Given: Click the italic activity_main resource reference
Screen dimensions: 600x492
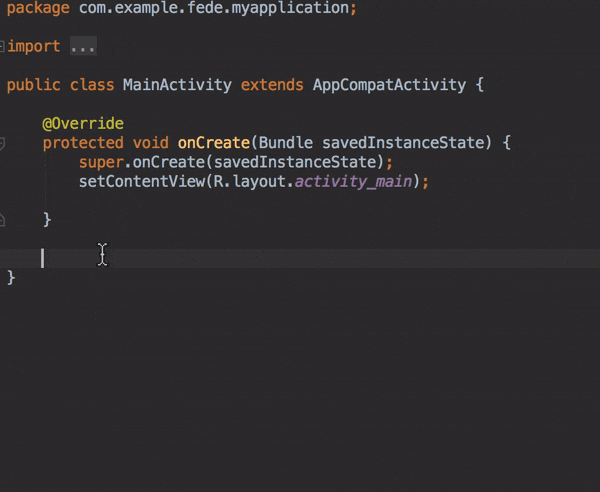Looking at the screenshot, I should [353, 181].
